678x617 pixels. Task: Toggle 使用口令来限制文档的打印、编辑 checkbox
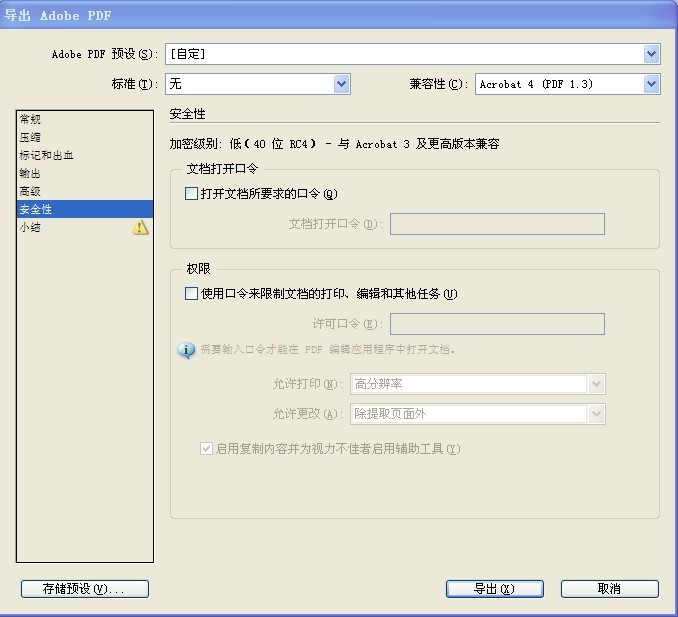[x=191, y=294]
